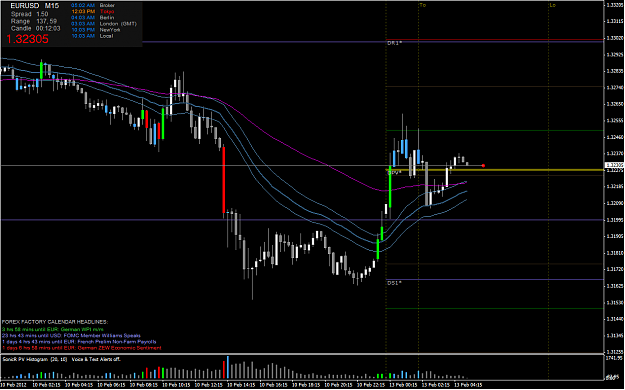Click the red current price dot

tap(483, 165)
